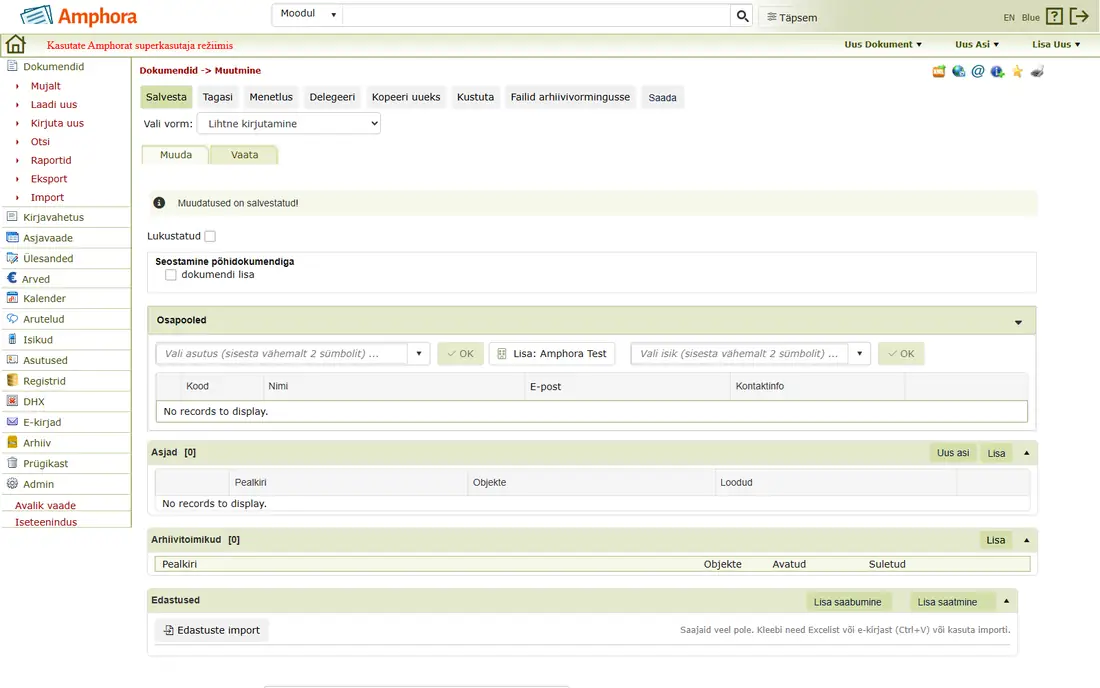Switch to the Vaata tab
This screenshot has width=1100, height=688.
[x=244, y=155]
